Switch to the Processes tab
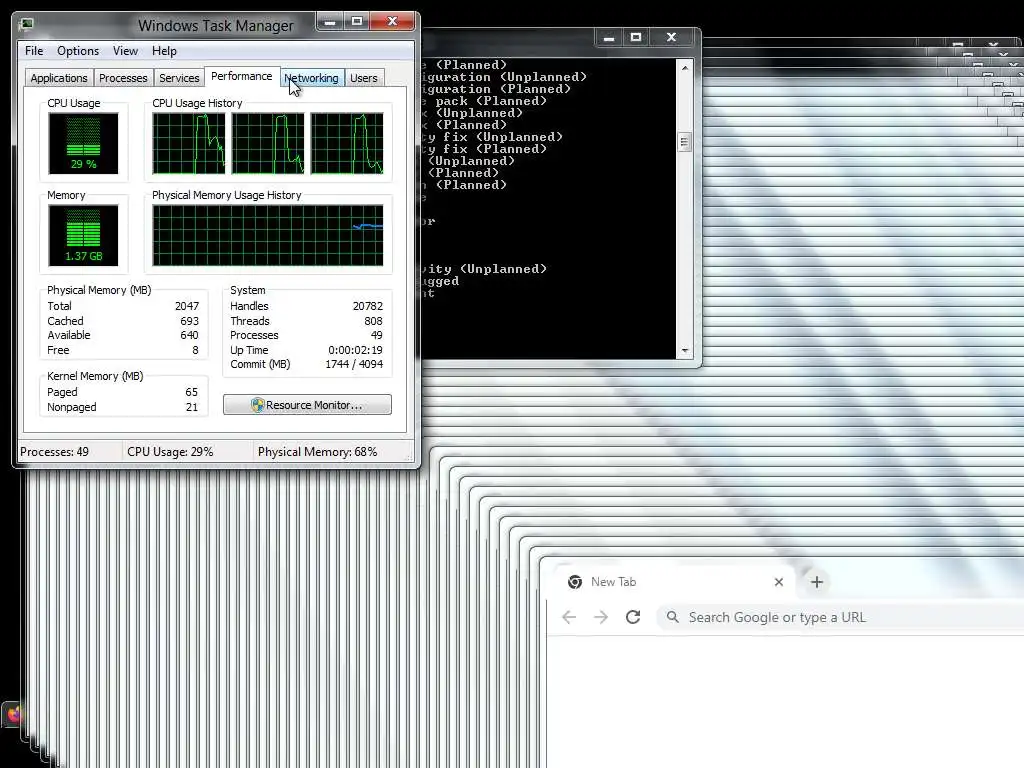1024x768 pixels. click(x=123, y=78)
